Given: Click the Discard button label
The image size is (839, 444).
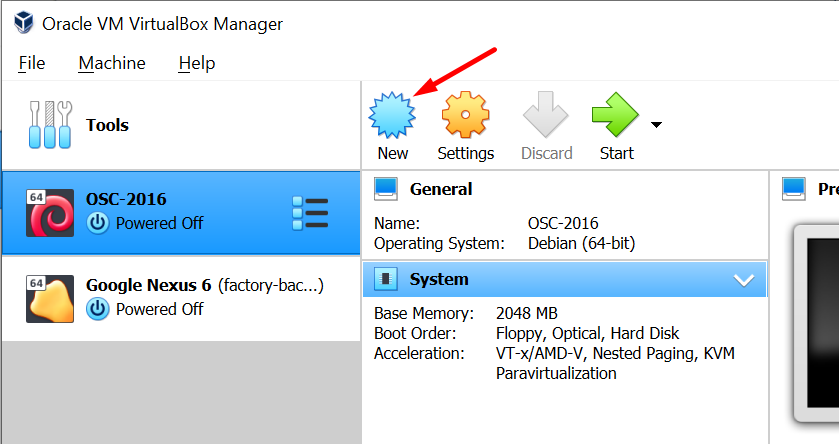Looking at the screenshot, I should (x=547, y=154).
